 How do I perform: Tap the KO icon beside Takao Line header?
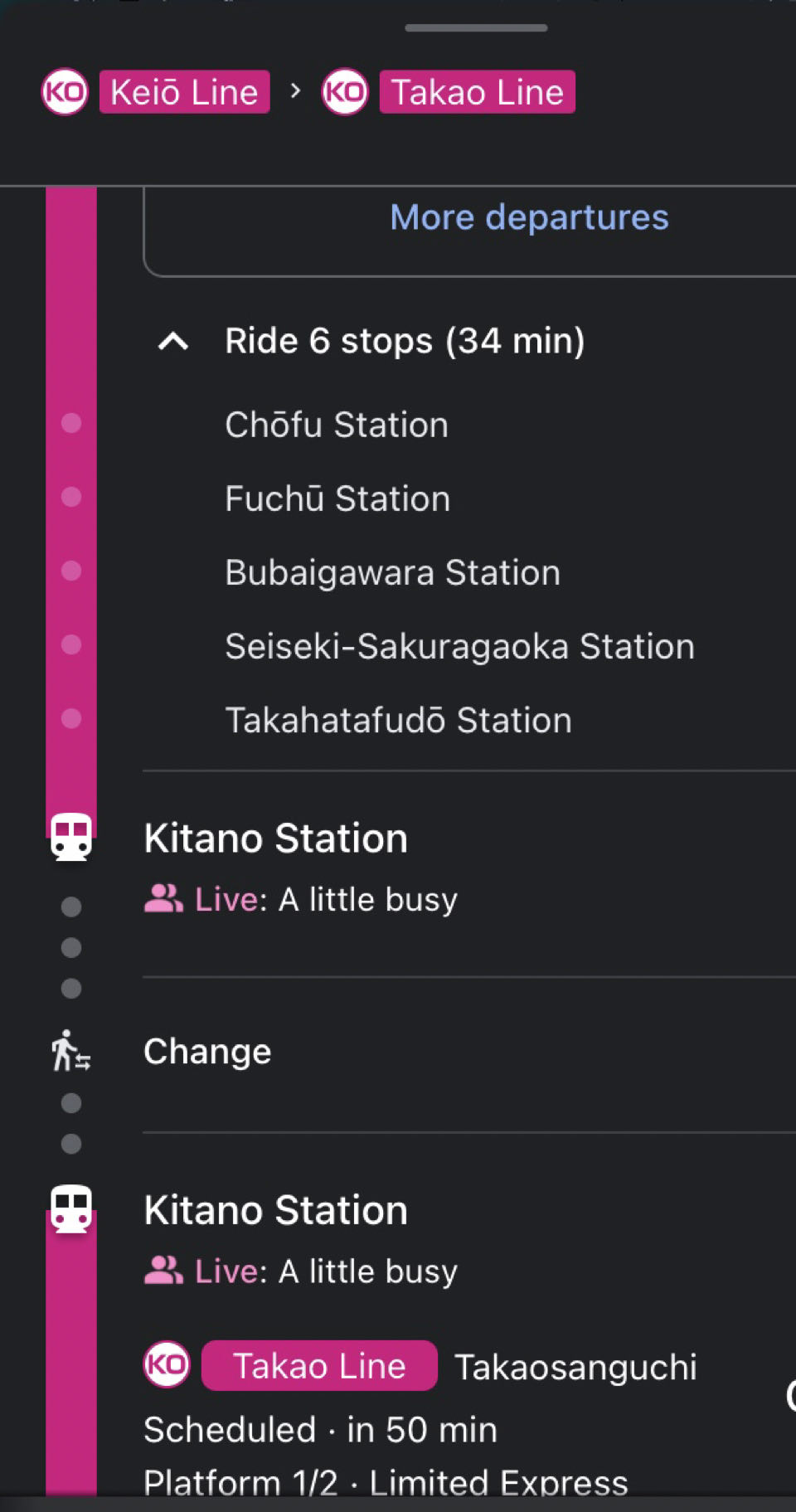345,92
